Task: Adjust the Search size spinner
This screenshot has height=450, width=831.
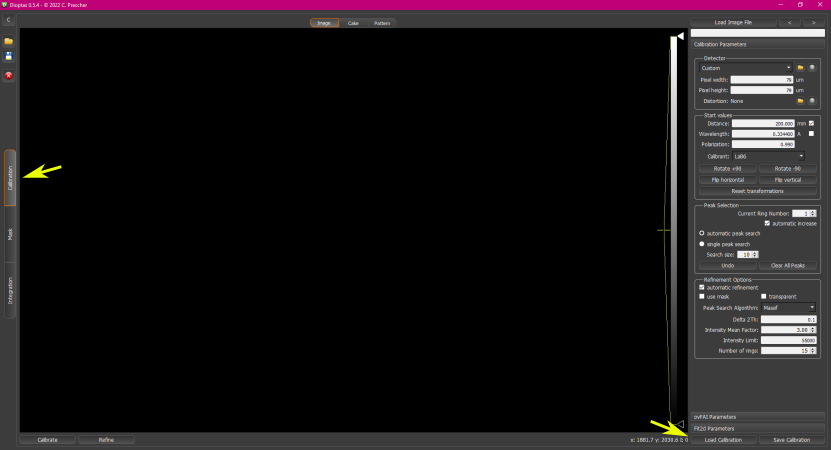Action: point(748,255)
